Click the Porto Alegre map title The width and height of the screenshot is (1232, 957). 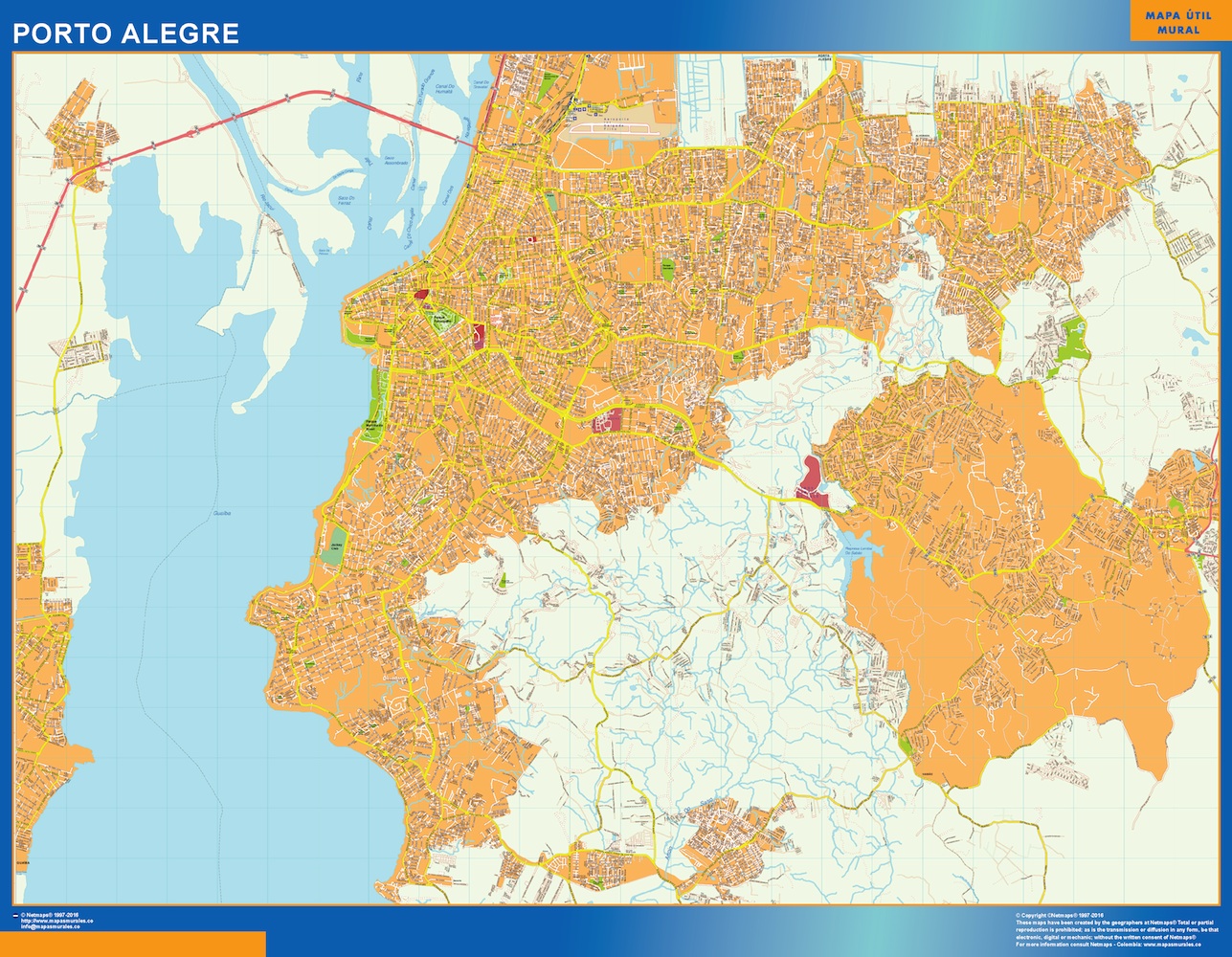pyautogui.click(x=124, y=33)
